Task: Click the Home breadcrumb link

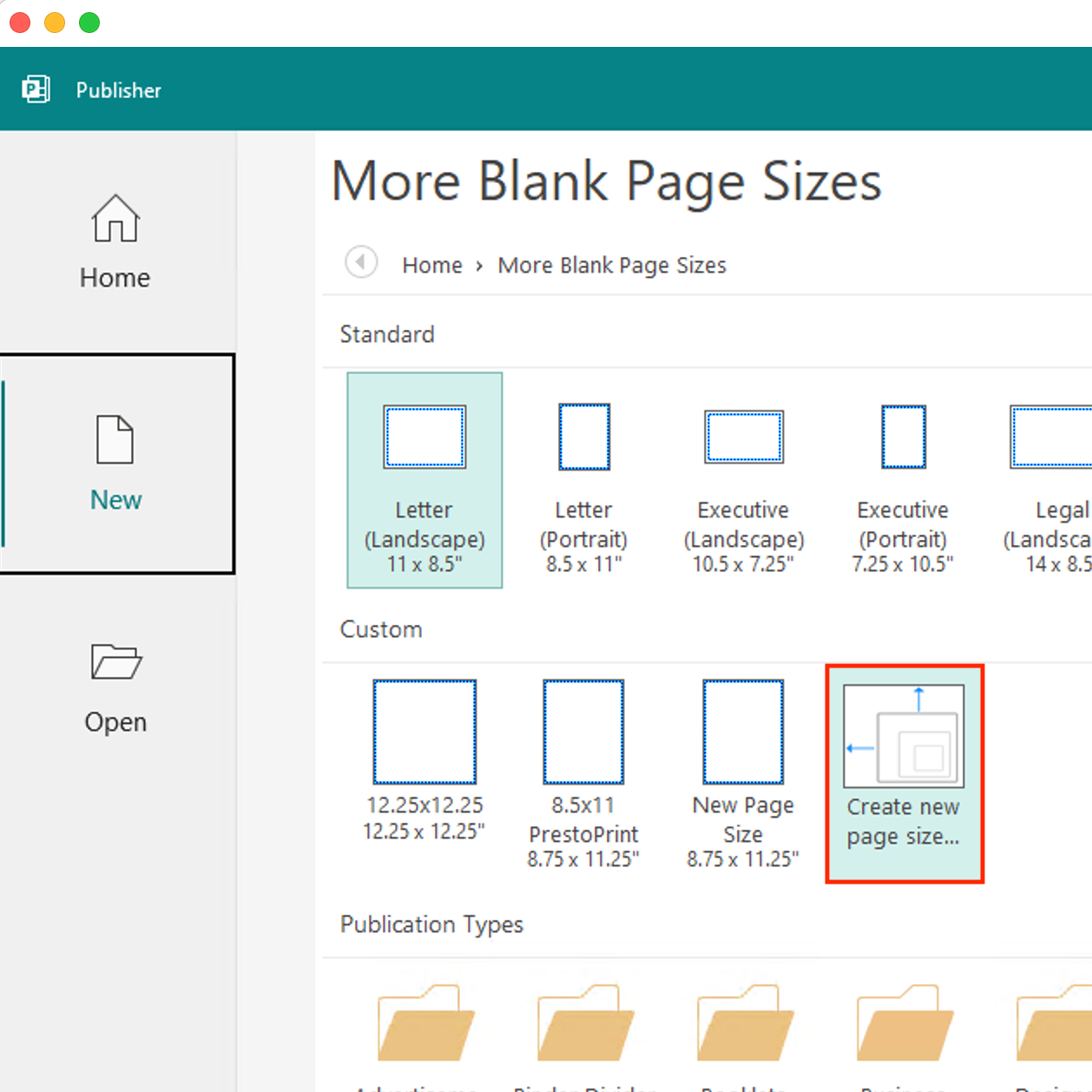Action: pos(431,265)
